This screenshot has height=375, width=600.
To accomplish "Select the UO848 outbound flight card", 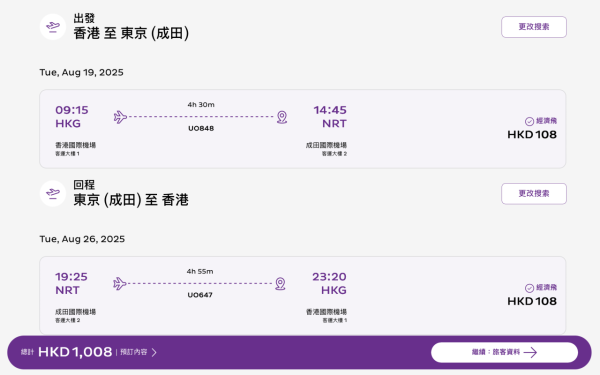I will [x=303, y=129].
